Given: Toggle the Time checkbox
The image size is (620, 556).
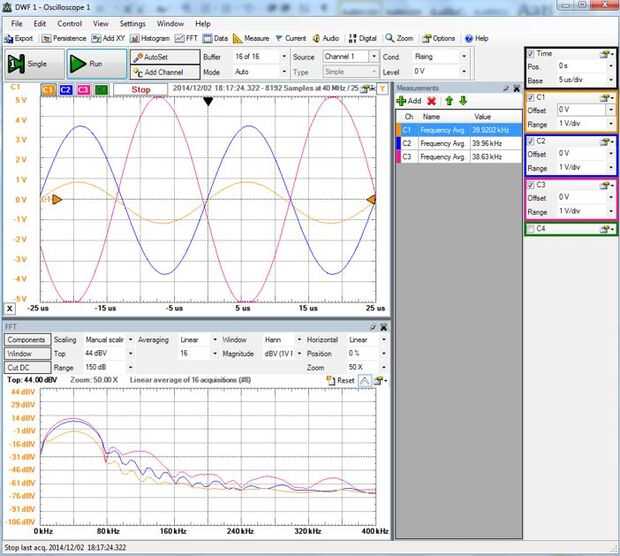Looking at the screenshot, I should tap(531, 53).
